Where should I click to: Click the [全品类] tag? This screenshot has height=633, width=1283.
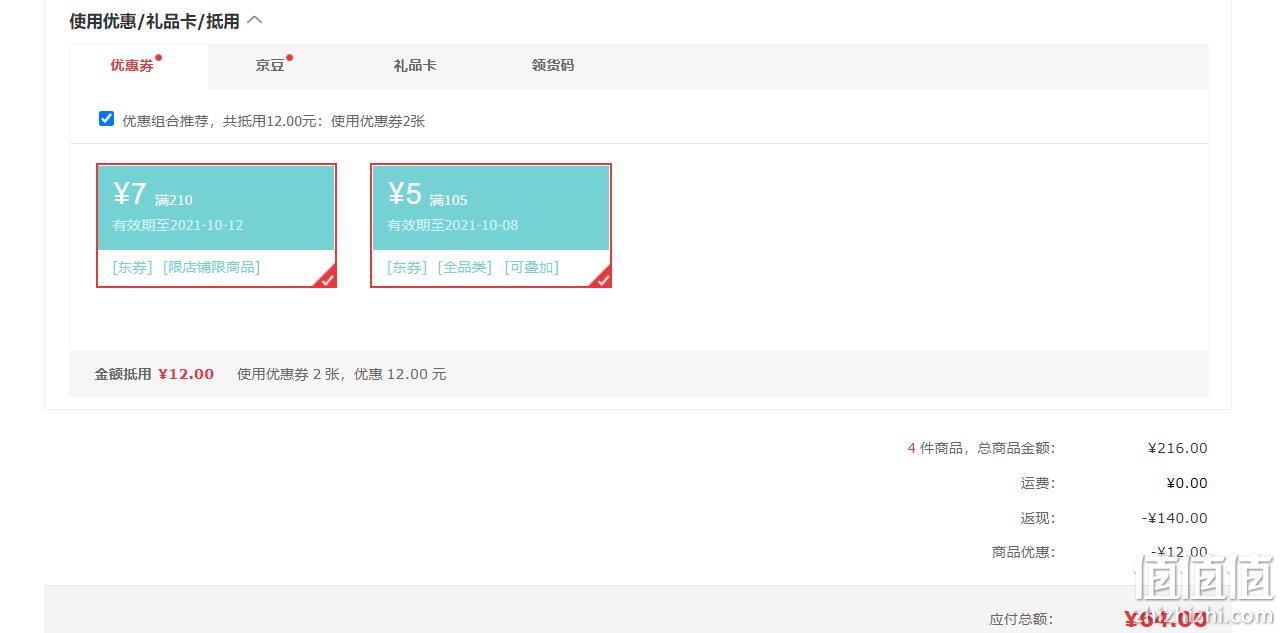[465, 267]
